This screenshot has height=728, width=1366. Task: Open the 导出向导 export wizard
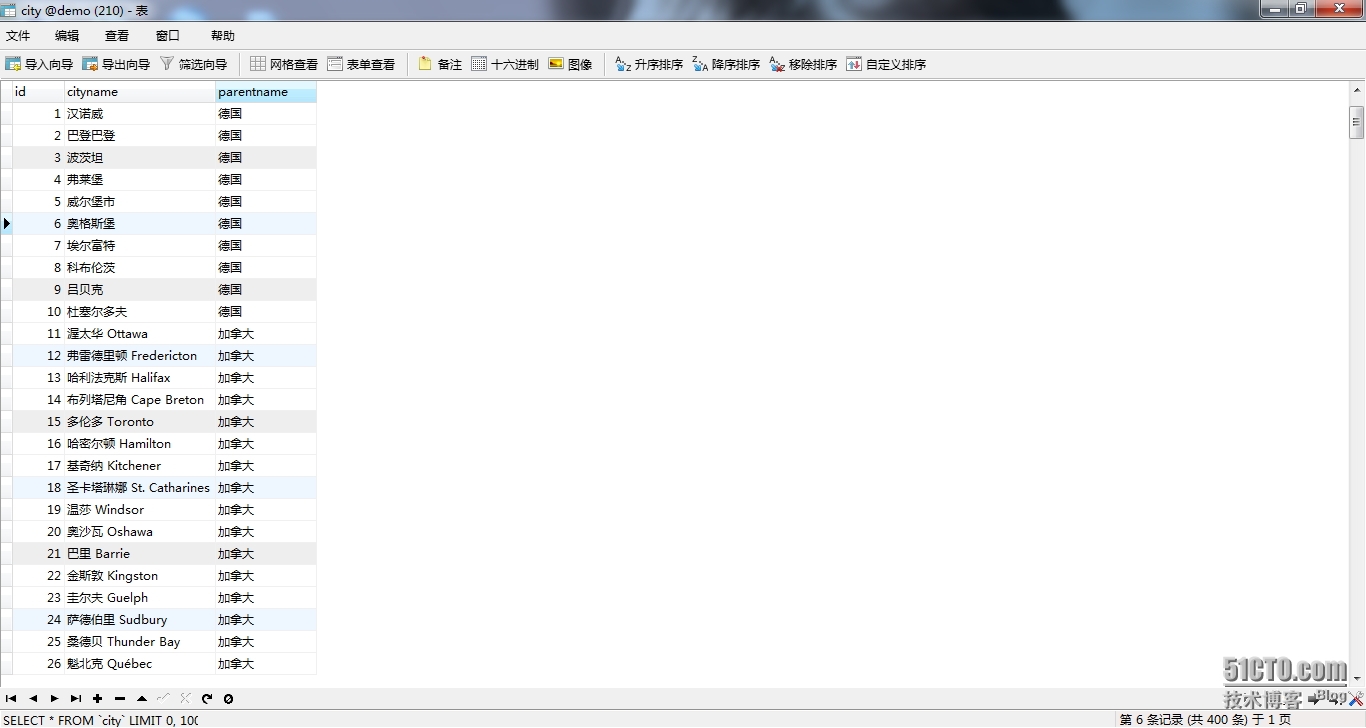point(116,64)
